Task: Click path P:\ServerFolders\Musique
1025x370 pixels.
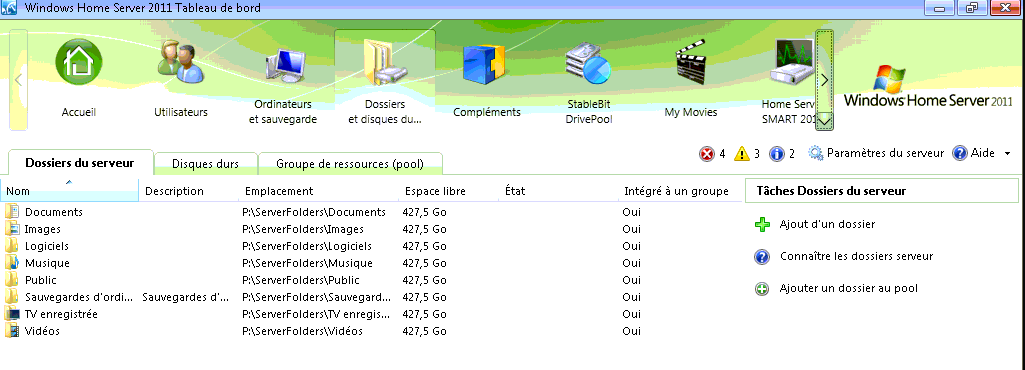Action: [x=307, y=263]
